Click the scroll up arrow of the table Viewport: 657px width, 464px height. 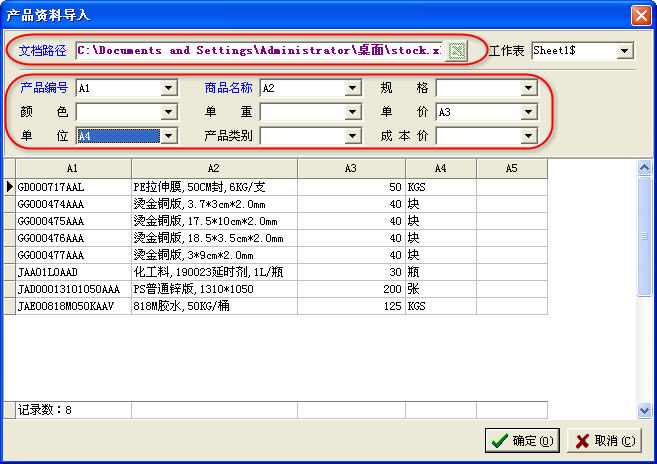tap(644, 168)
